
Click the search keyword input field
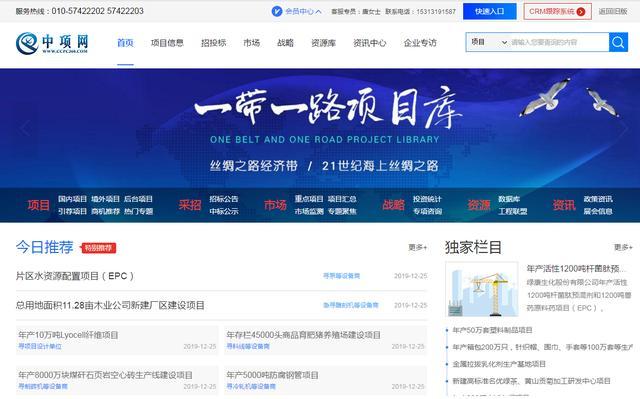point(559,42)
